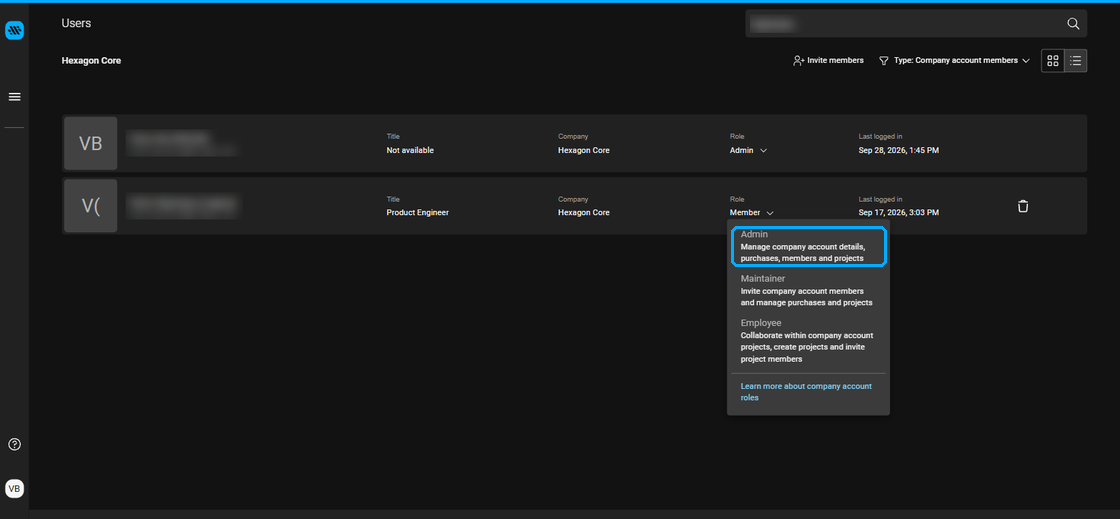
Task: Click the V( user avatar thumbnail
Action: (91, 206)
